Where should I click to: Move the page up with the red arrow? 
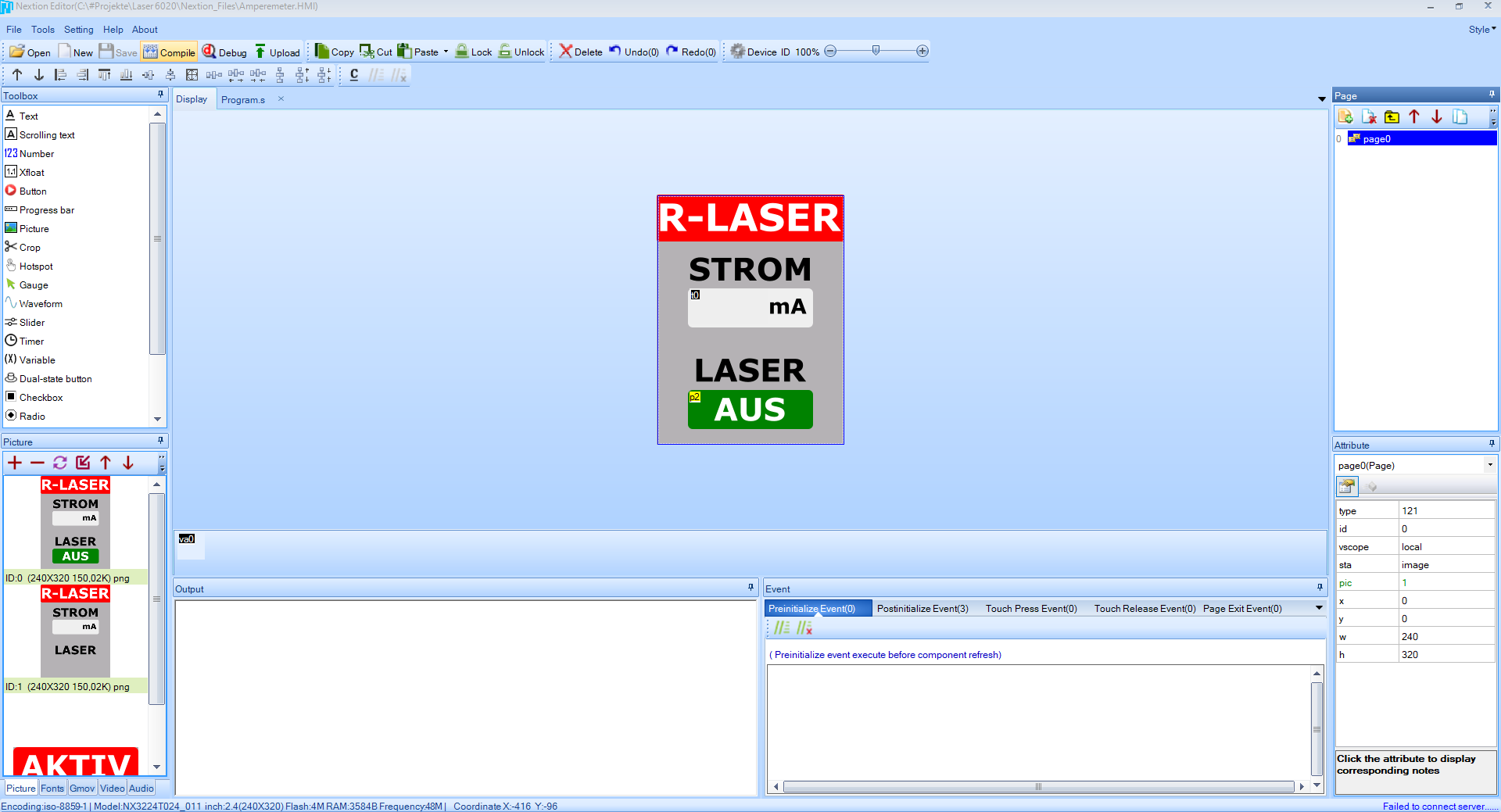1414,117
